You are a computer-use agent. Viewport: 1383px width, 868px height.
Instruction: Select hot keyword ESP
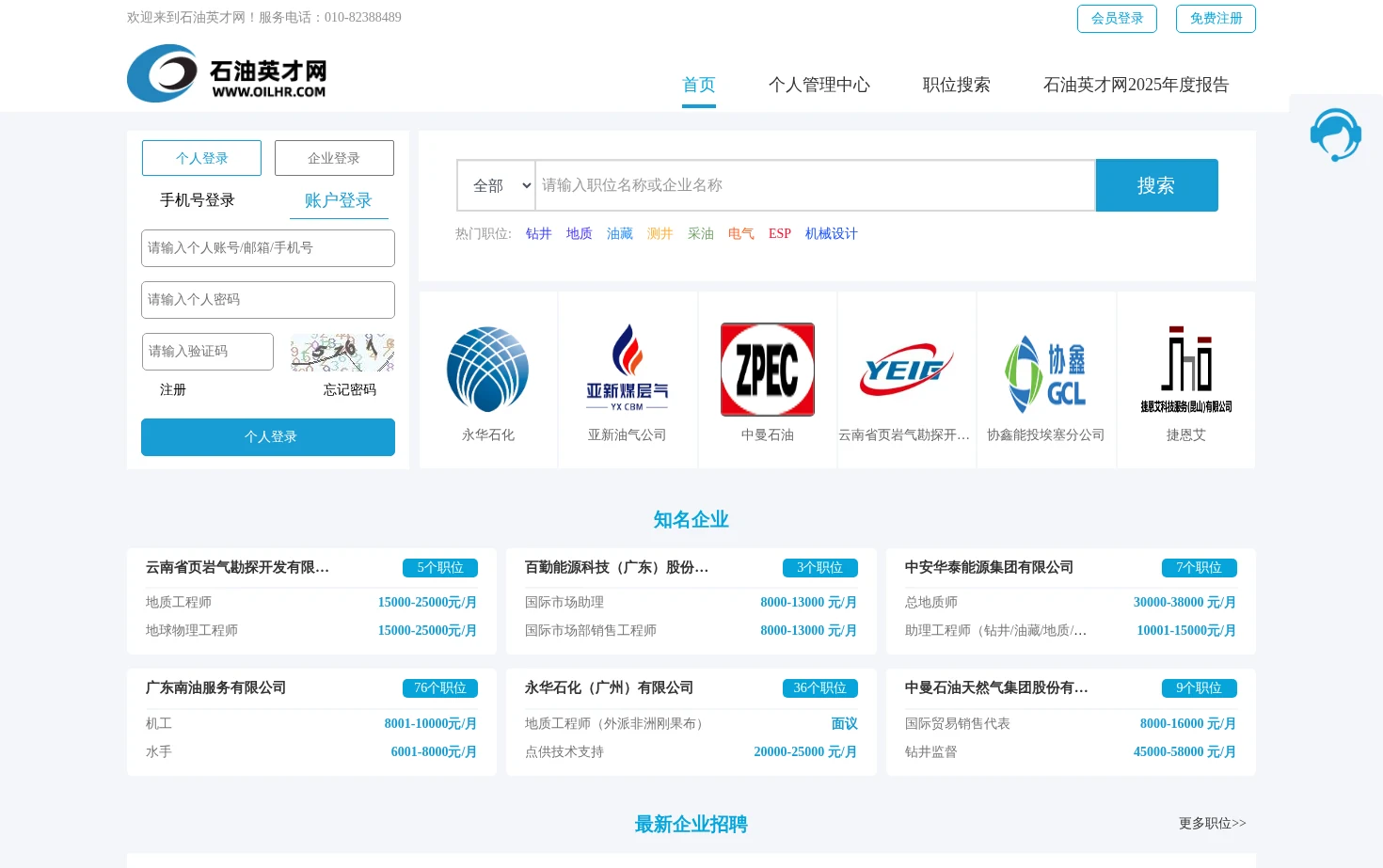pyautogui.click(x=780, y=233)
